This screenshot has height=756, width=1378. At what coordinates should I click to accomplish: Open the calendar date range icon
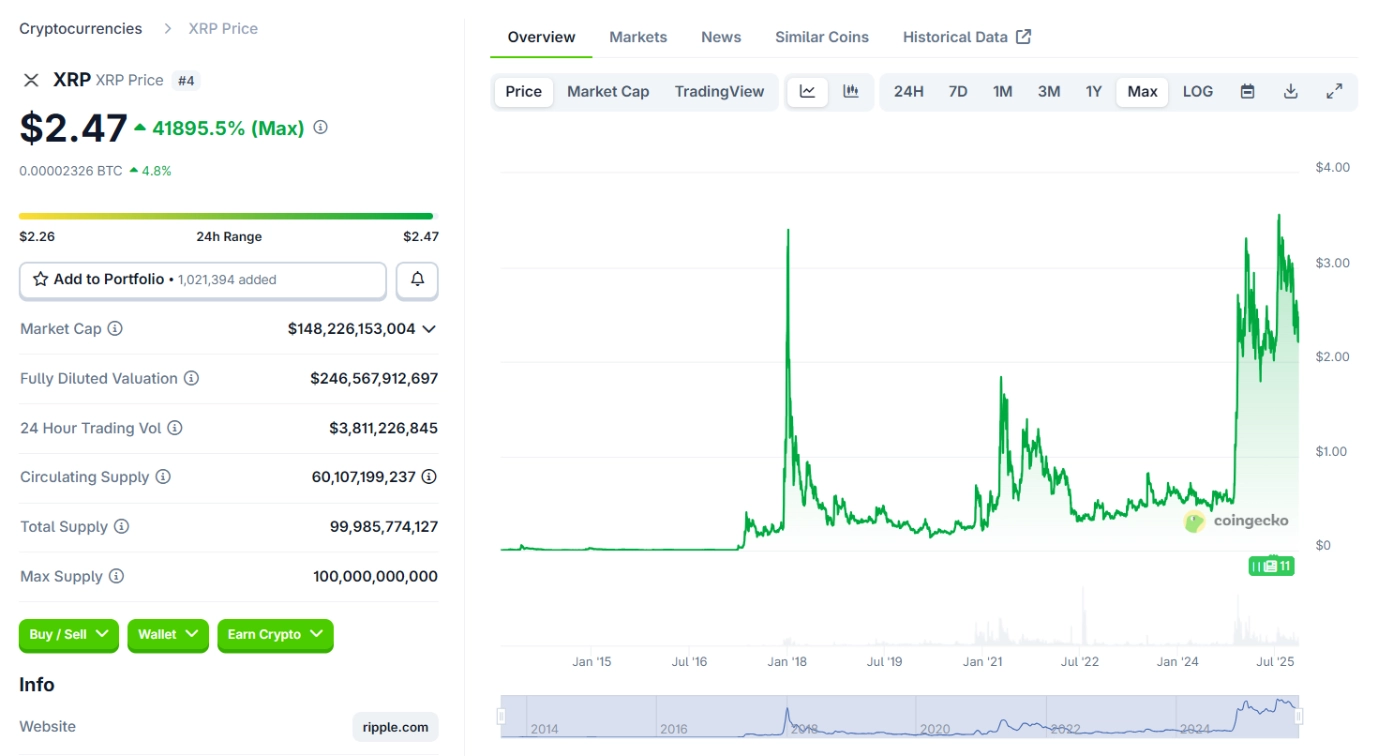tap(1246, 91)
